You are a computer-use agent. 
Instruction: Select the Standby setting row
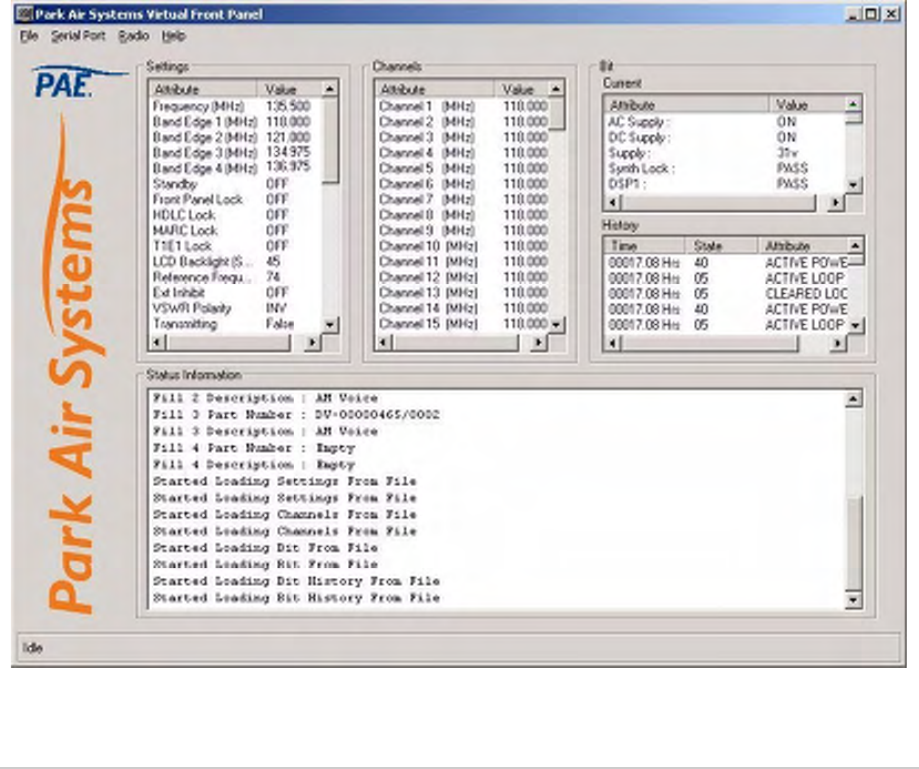pos(236,184)
